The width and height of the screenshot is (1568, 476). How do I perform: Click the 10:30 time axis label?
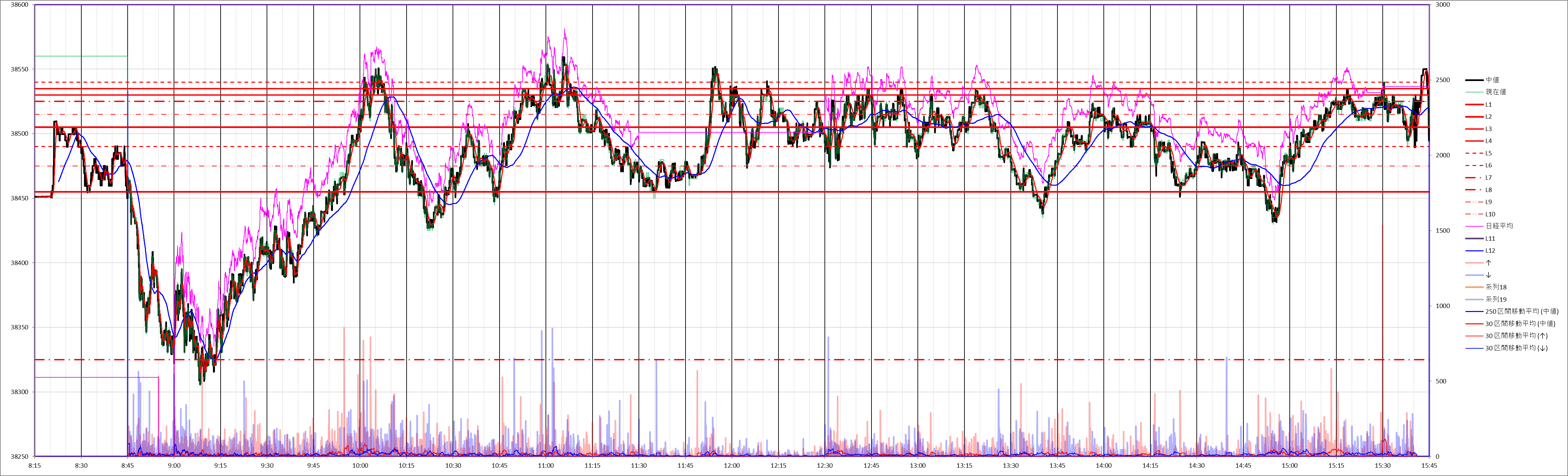click(454, 466)
